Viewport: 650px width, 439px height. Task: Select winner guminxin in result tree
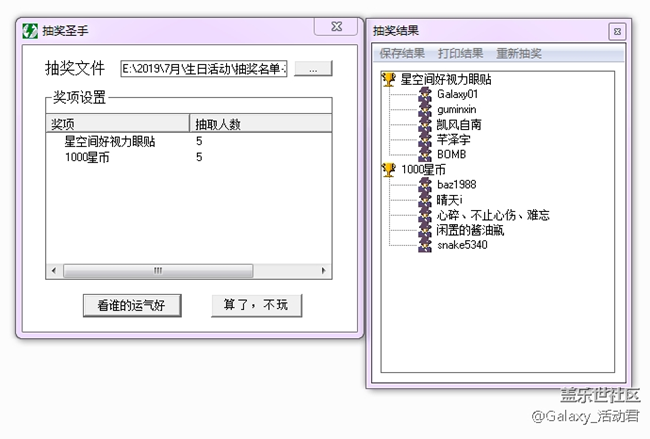[456, 109]
